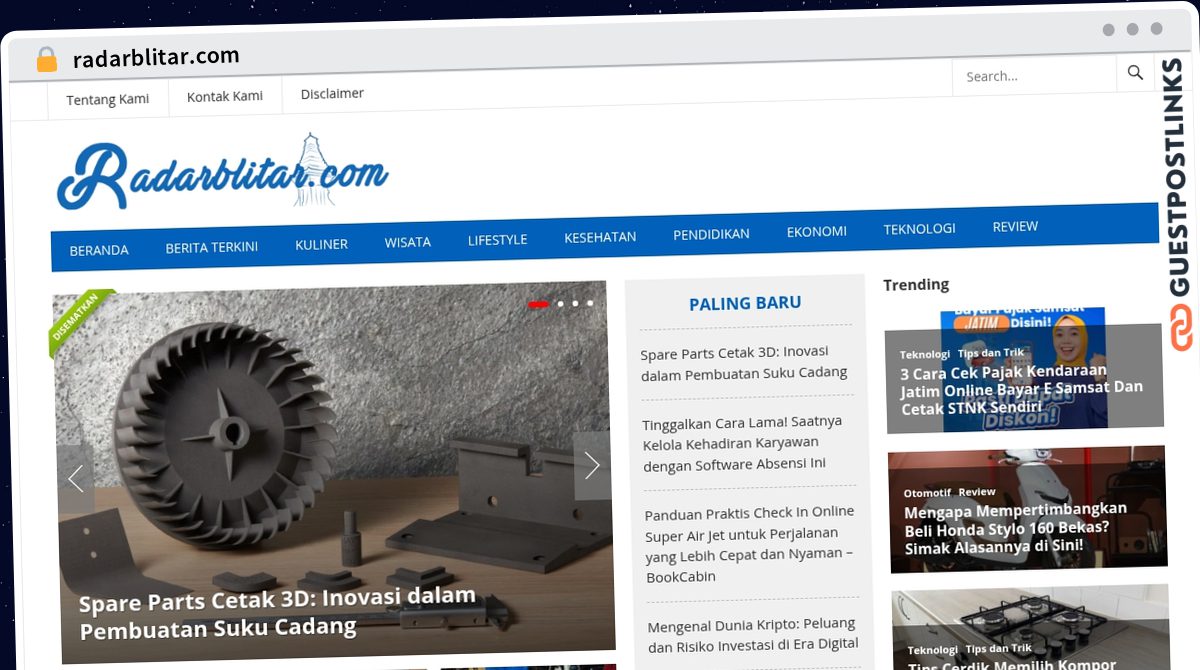
Task: Open article Tinggalkan Cara Lama Software Absensi
Action: click(x=742, y=442)
